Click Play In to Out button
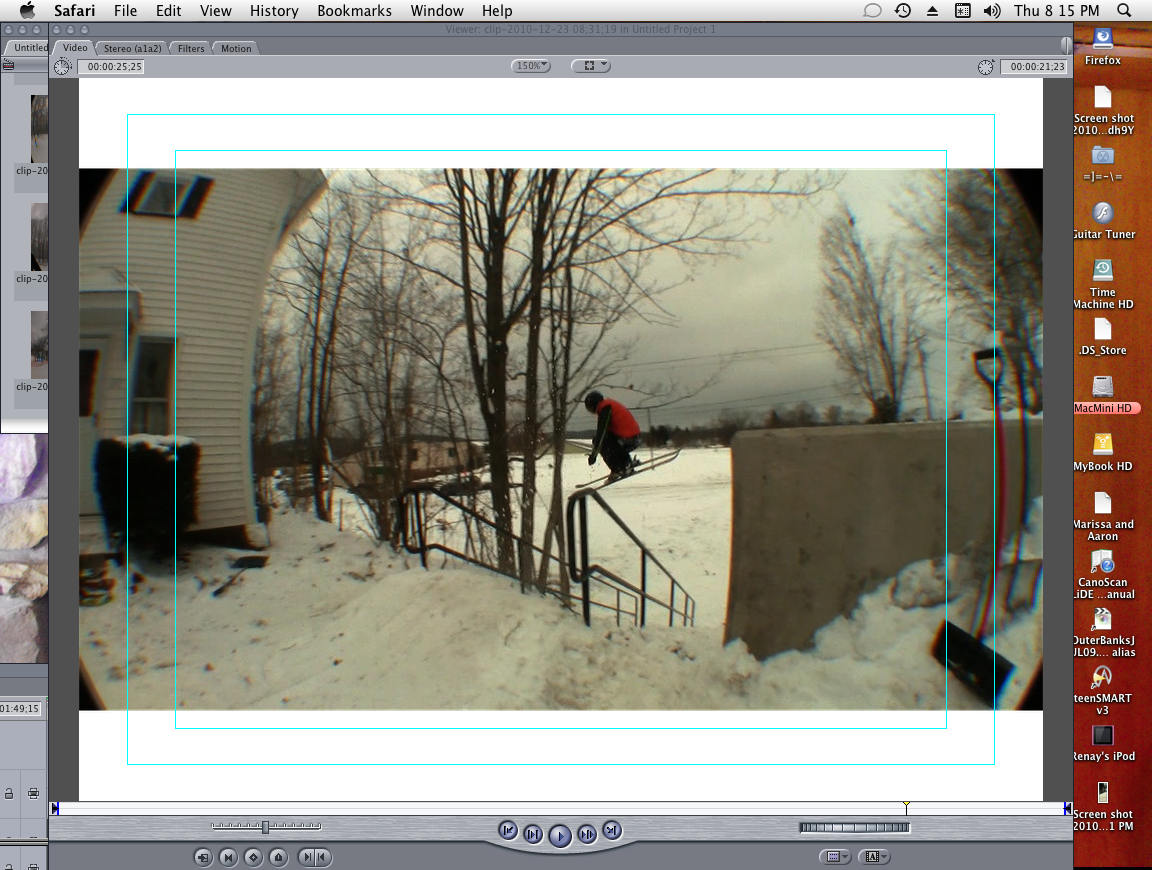This screenshot has height=870, width=1152. (533, 834)
